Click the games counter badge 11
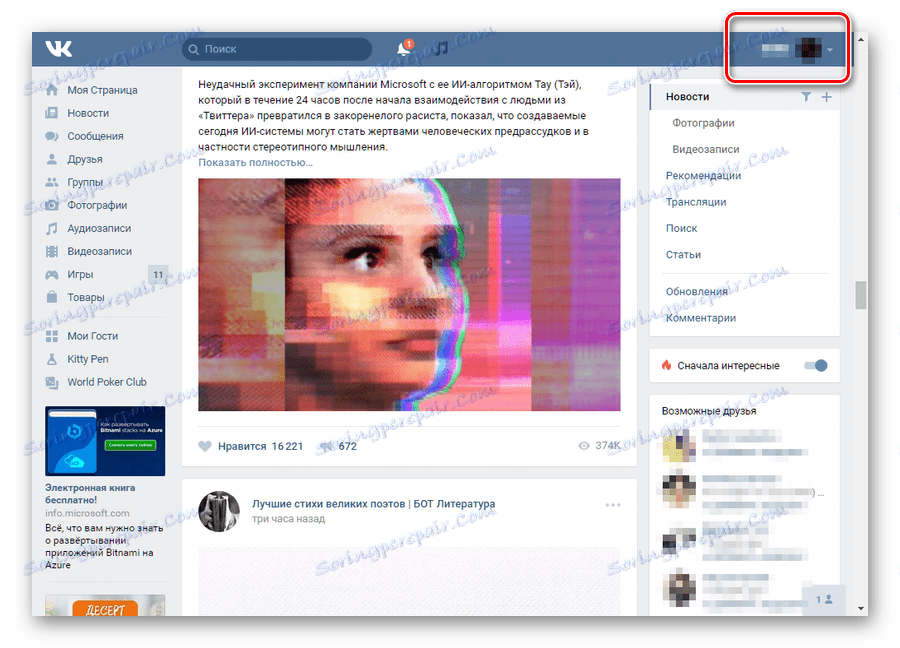This screenshot has width=900, height=648. coord(158,274)
